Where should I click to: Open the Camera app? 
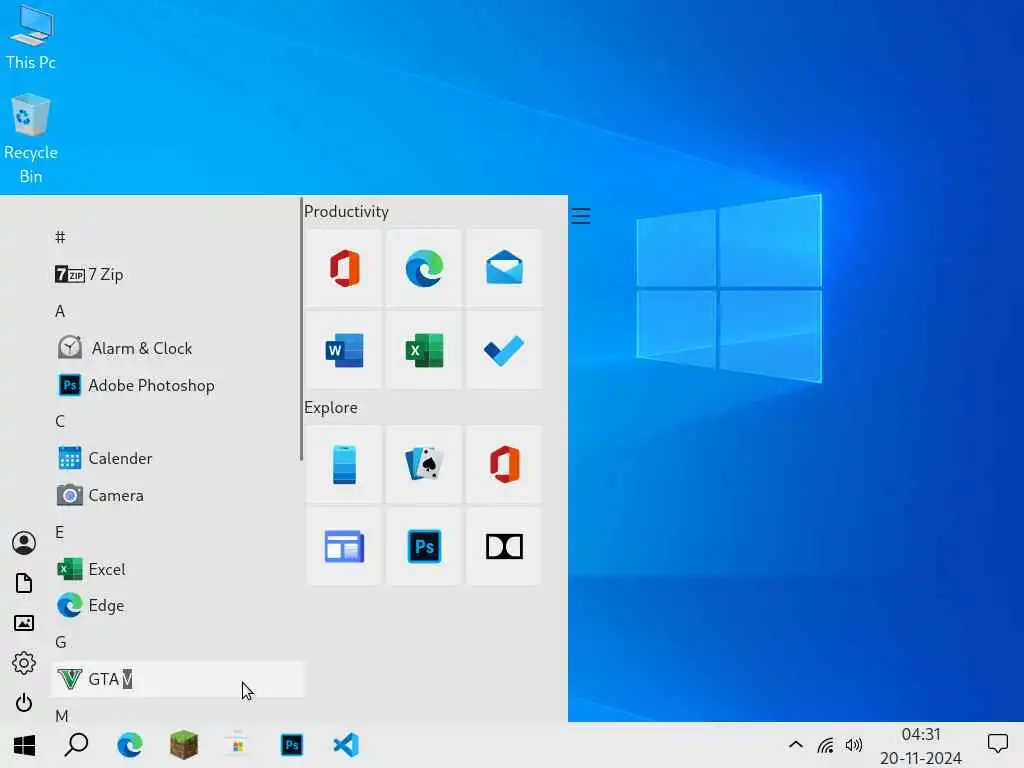point(176,496)
